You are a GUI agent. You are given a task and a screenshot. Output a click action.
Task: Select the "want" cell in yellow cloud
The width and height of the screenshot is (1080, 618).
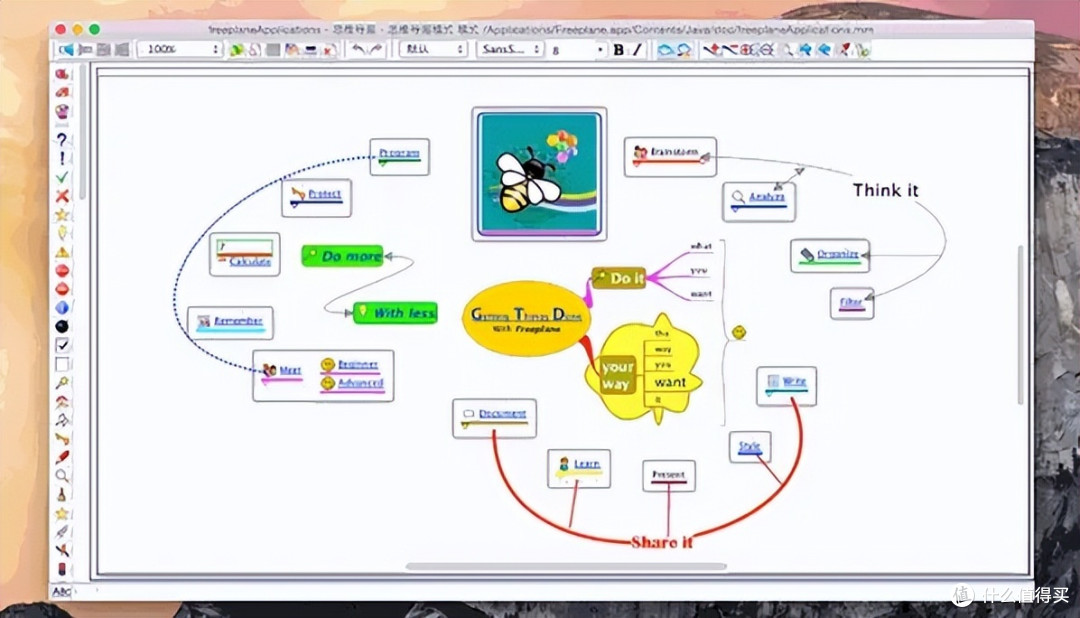tap(670, 382)
